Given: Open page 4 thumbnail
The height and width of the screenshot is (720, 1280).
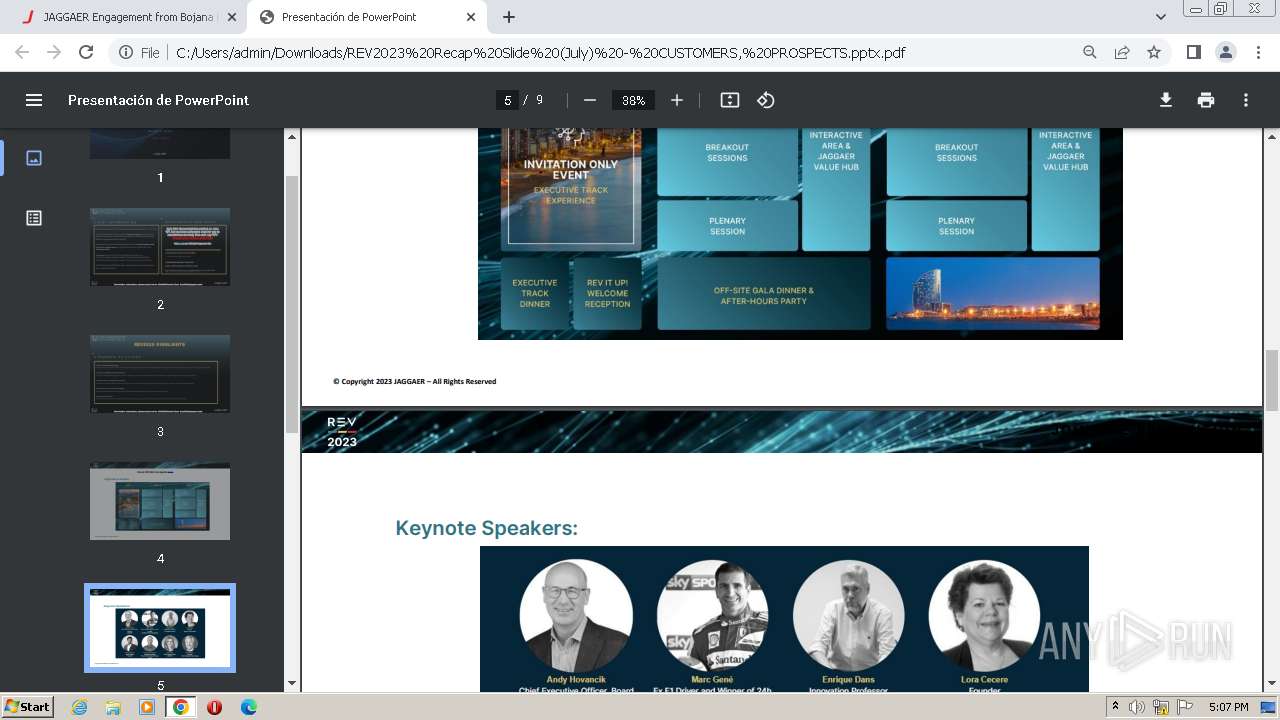Looking at the screenshot, I should 160,501.
